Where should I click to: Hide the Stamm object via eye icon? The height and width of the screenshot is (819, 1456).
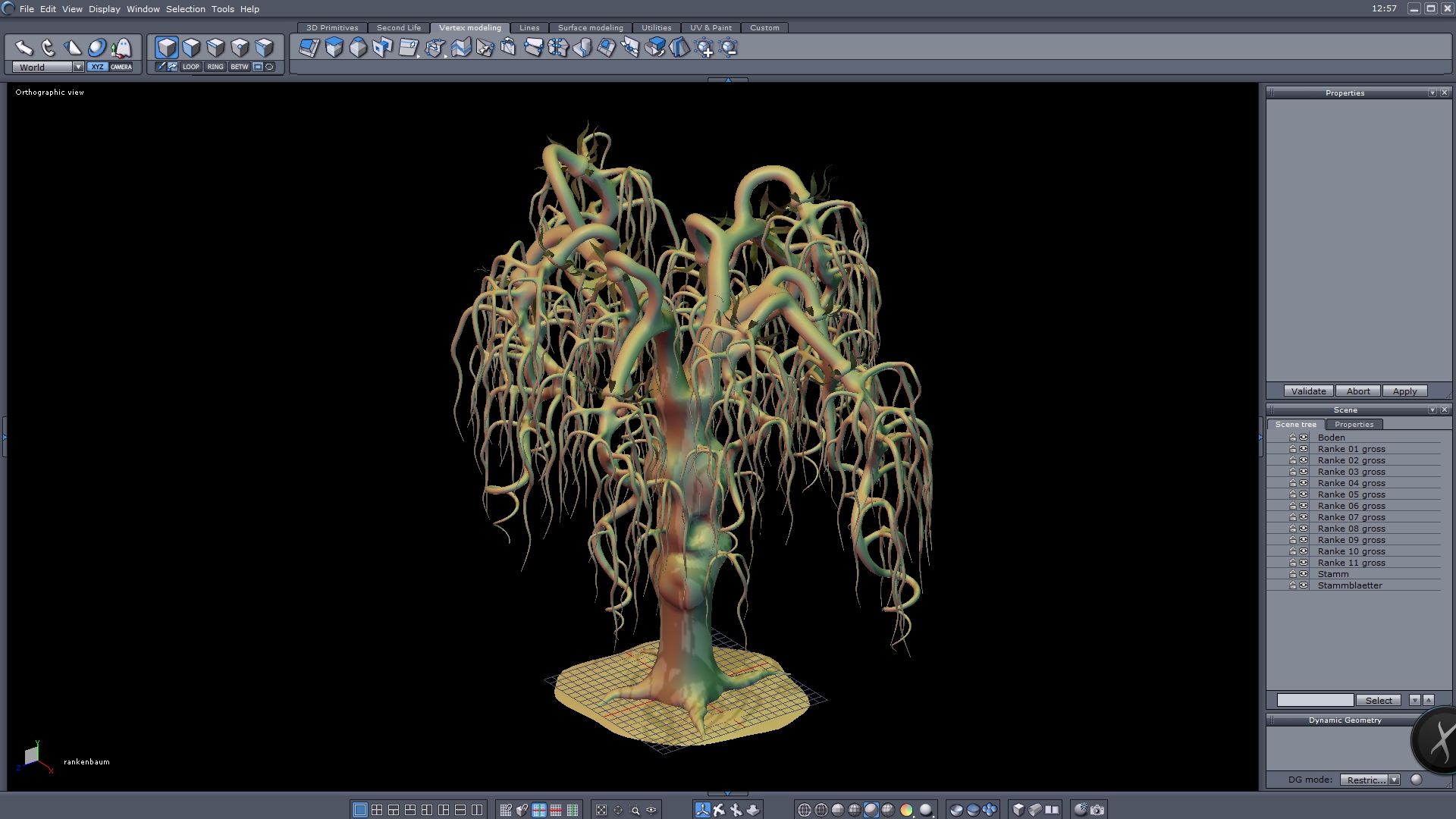coord(1304,574)
